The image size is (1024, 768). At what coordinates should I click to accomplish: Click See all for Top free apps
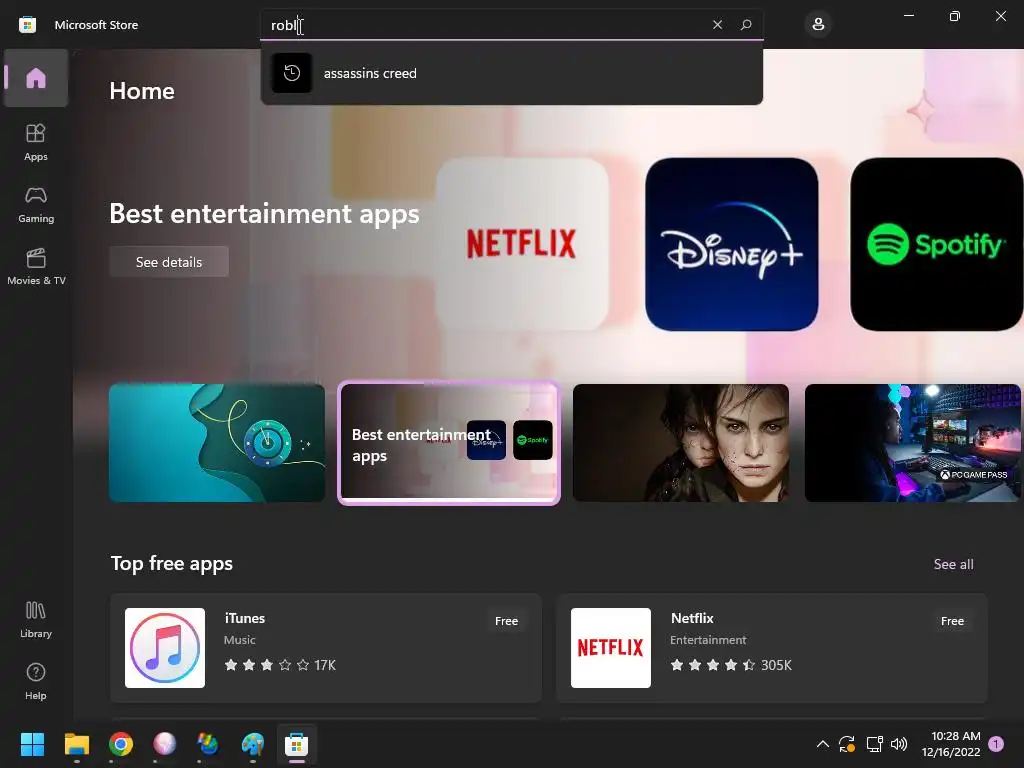pos(953,564)
